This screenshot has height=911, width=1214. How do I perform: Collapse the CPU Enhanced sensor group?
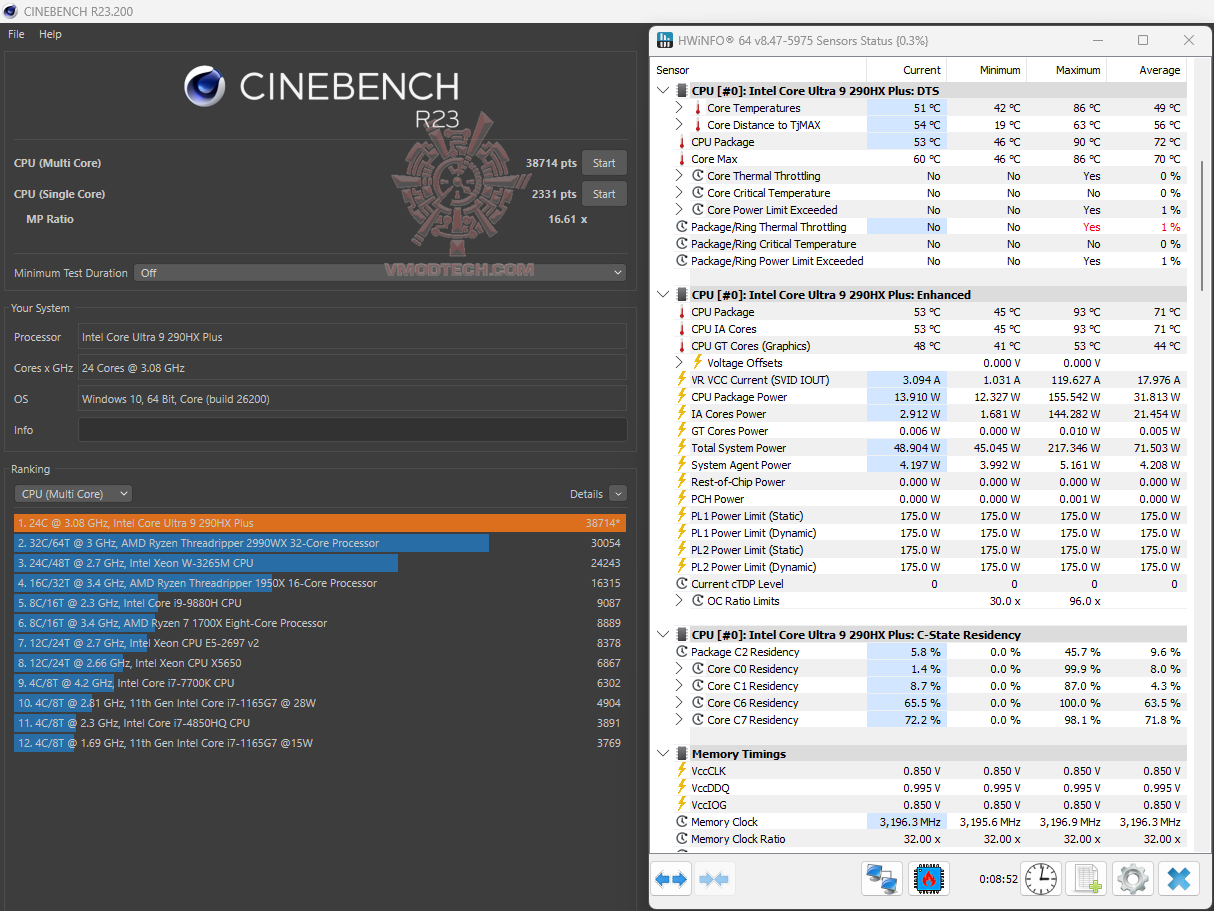click(663, 295)
